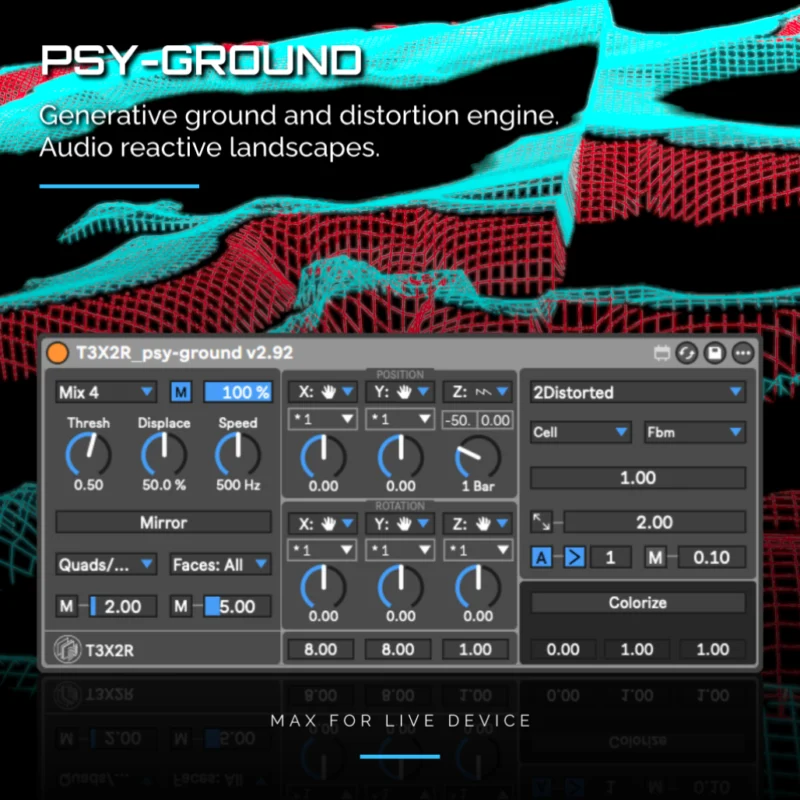This screenshot has height=800, width=800.
Task: Open the Rotation Y *1 multiplier menu
Action: pyautogui.click(x=399, y=550)
